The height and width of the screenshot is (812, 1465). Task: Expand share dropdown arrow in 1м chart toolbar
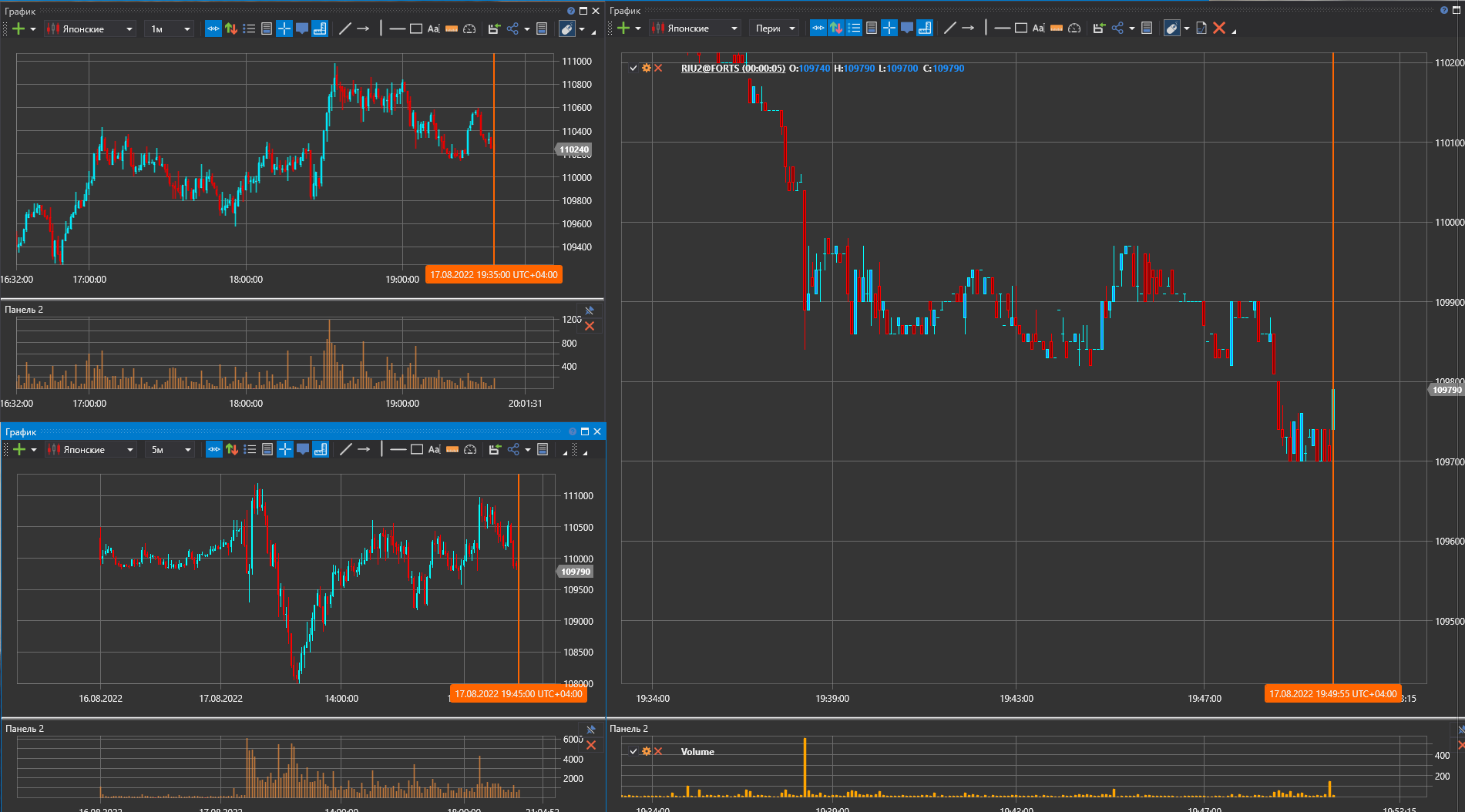click(527, 29)
